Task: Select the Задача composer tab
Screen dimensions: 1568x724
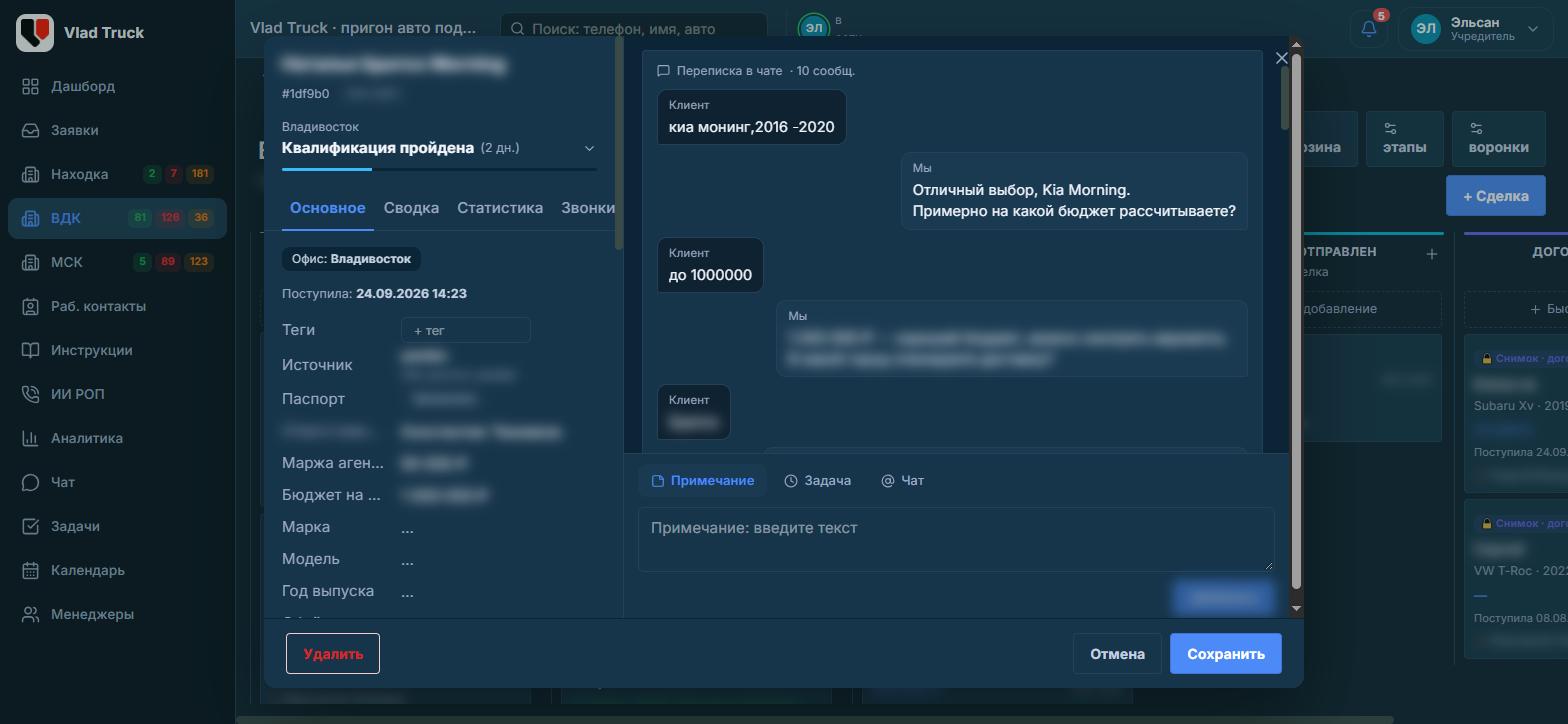Action: click(x=817, y=481)
